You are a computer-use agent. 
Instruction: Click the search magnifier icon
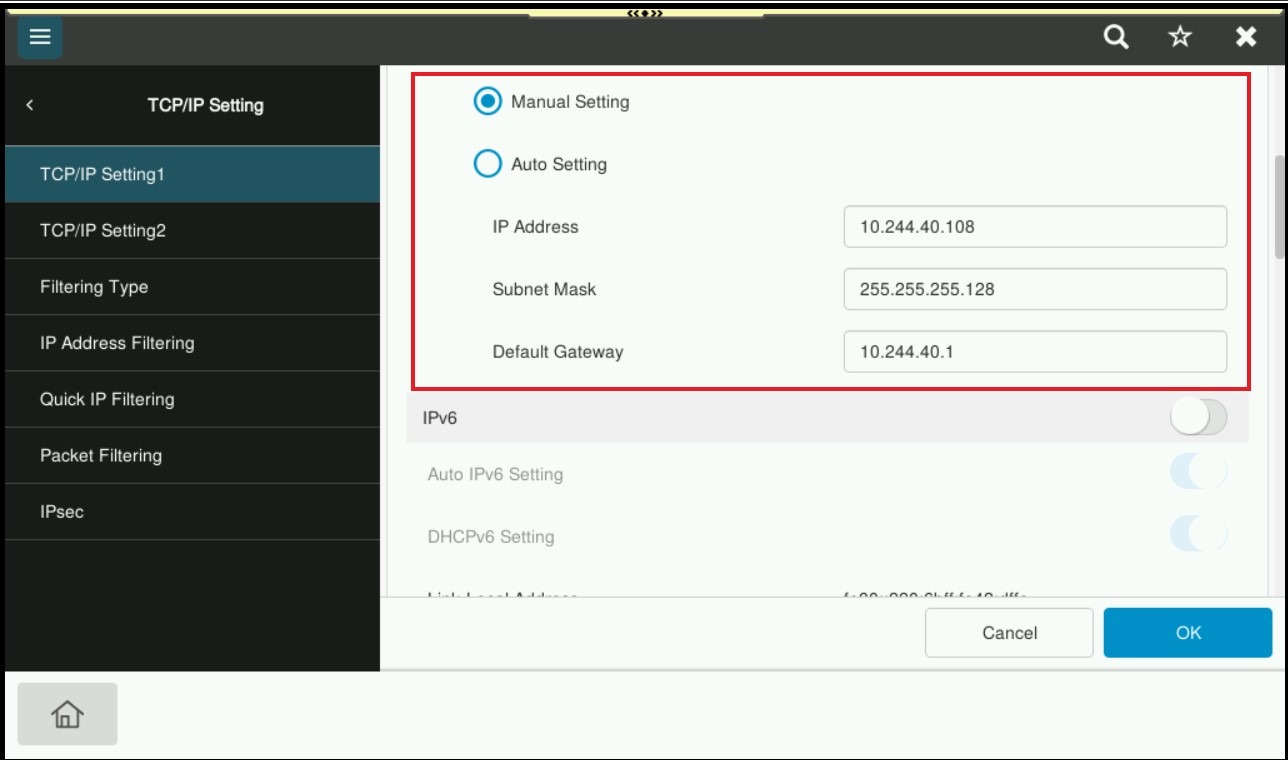point(1116,38)
